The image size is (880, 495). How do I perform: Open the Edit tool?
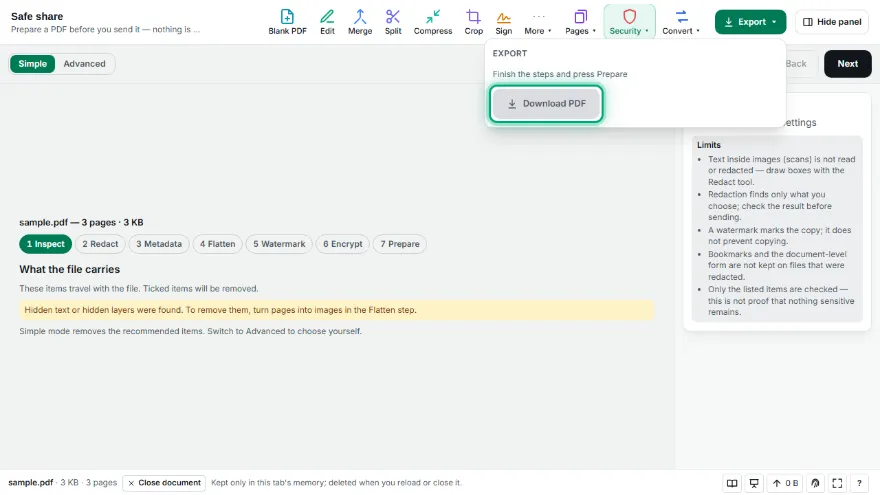tap(327, 22)
